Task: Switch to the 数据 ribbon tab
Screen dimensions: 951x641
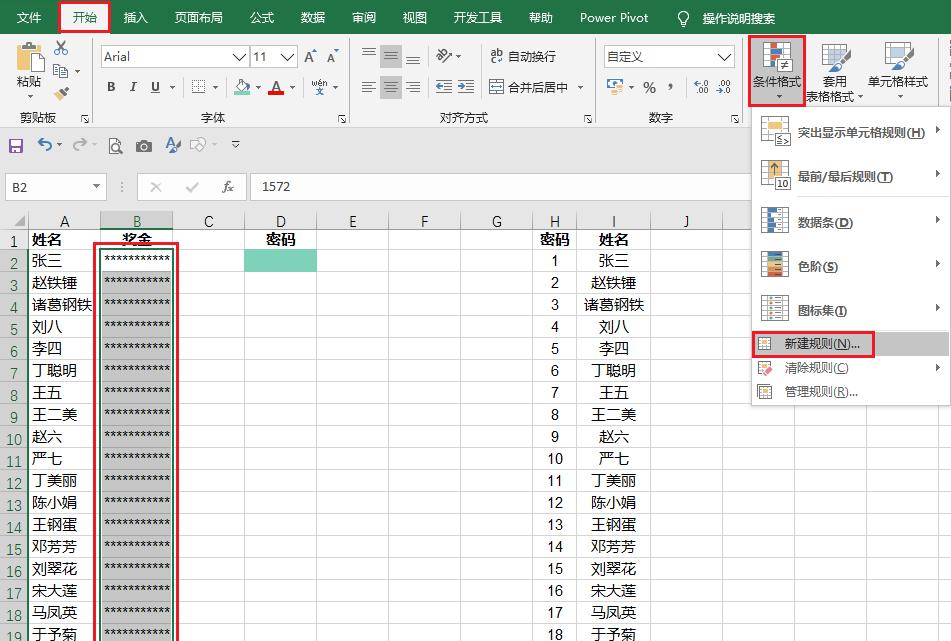Action: (x=313, y=18)
